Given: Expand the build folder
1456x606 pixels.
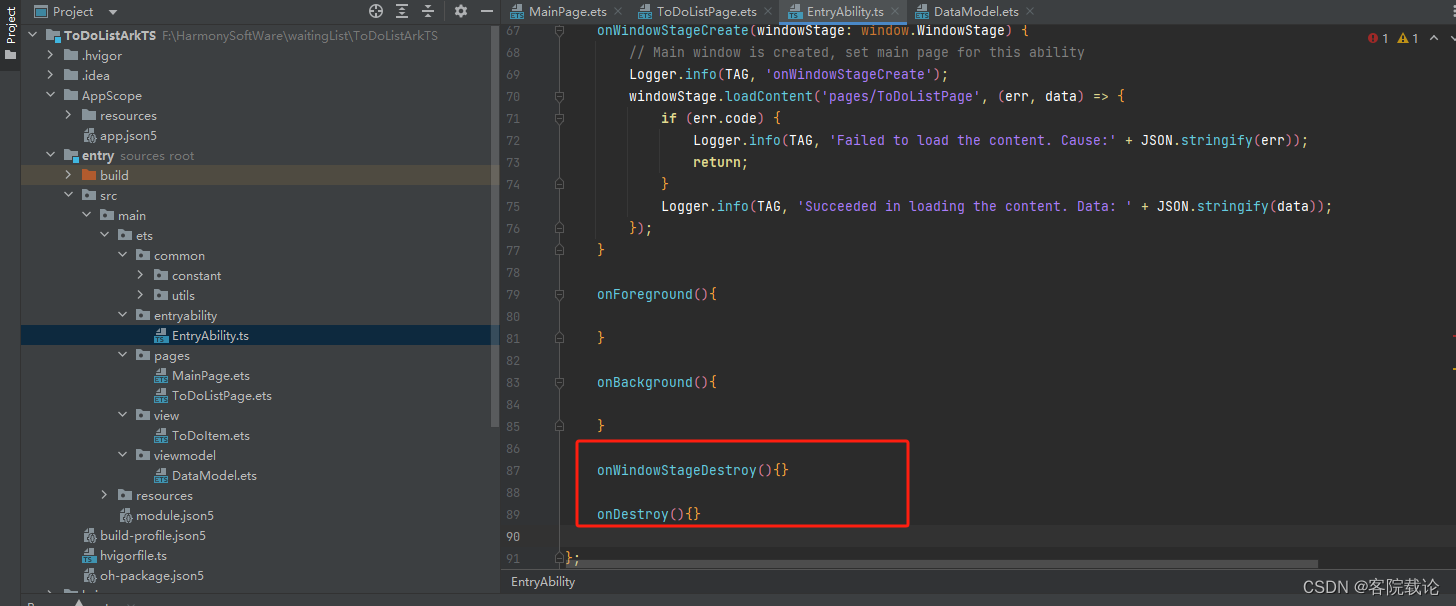Looking at the screenshot, I should click(x=69, y=175).
